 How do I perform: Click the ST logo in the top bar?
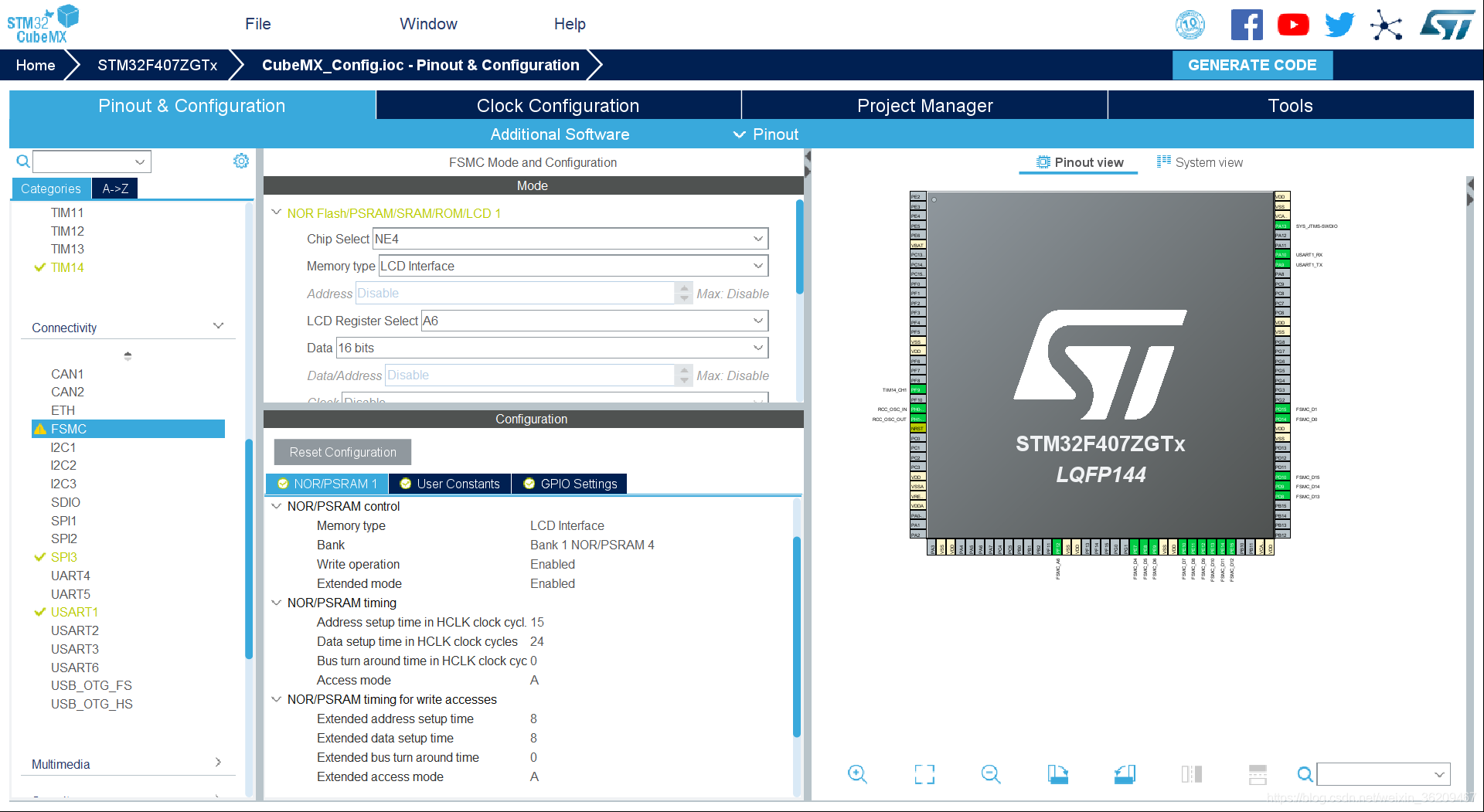click(x=1448, y=25)
